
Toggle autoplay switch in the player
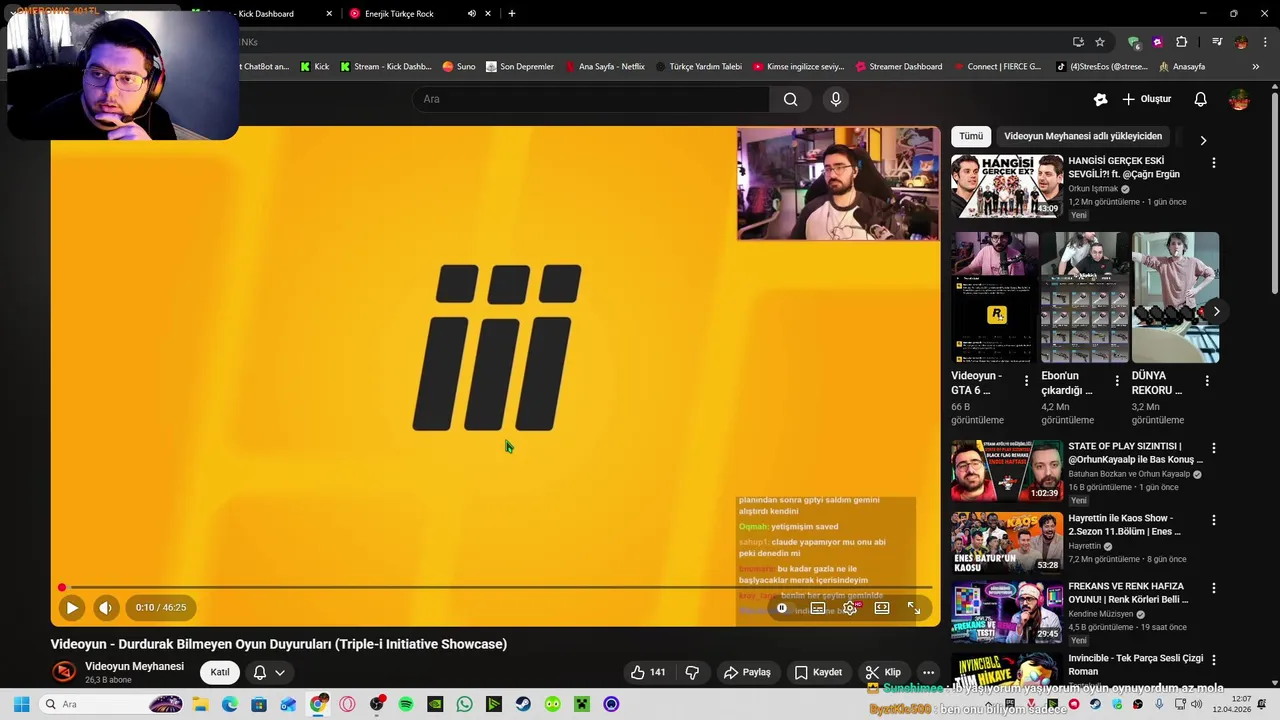click(x=782, y=608)
